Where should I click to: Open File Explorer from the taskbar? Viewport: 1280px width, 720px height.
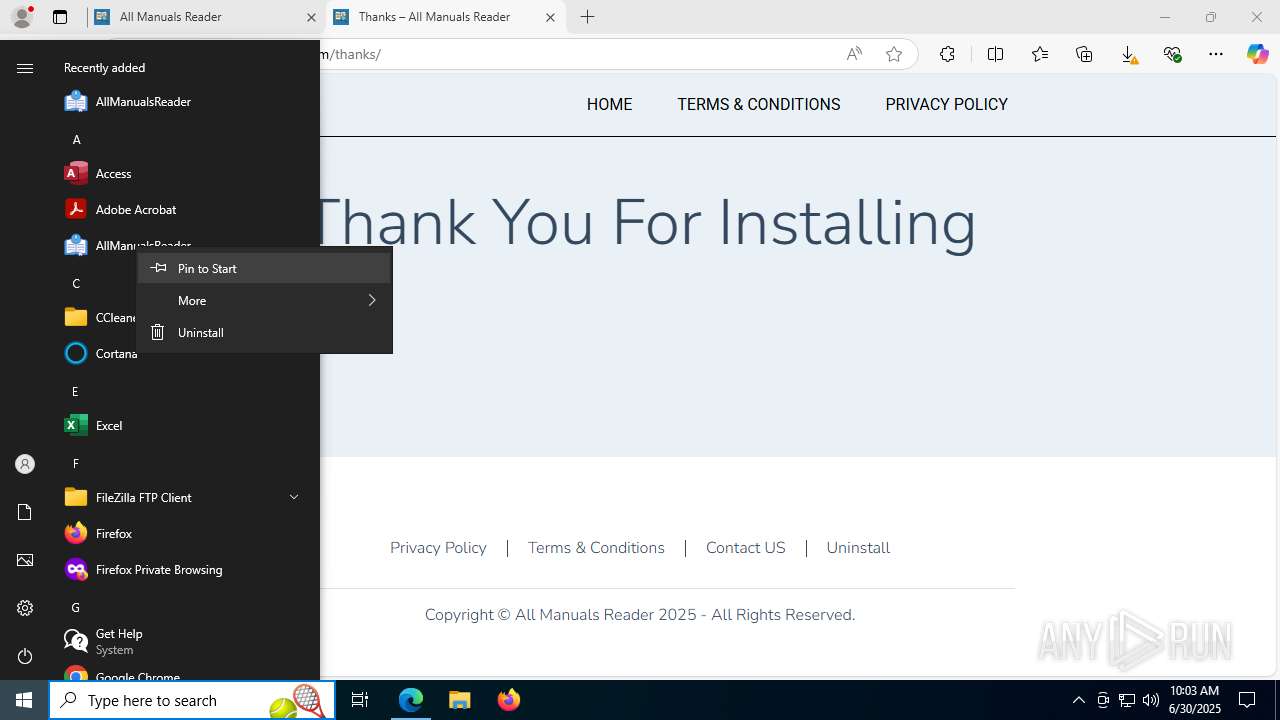(460, 700)
